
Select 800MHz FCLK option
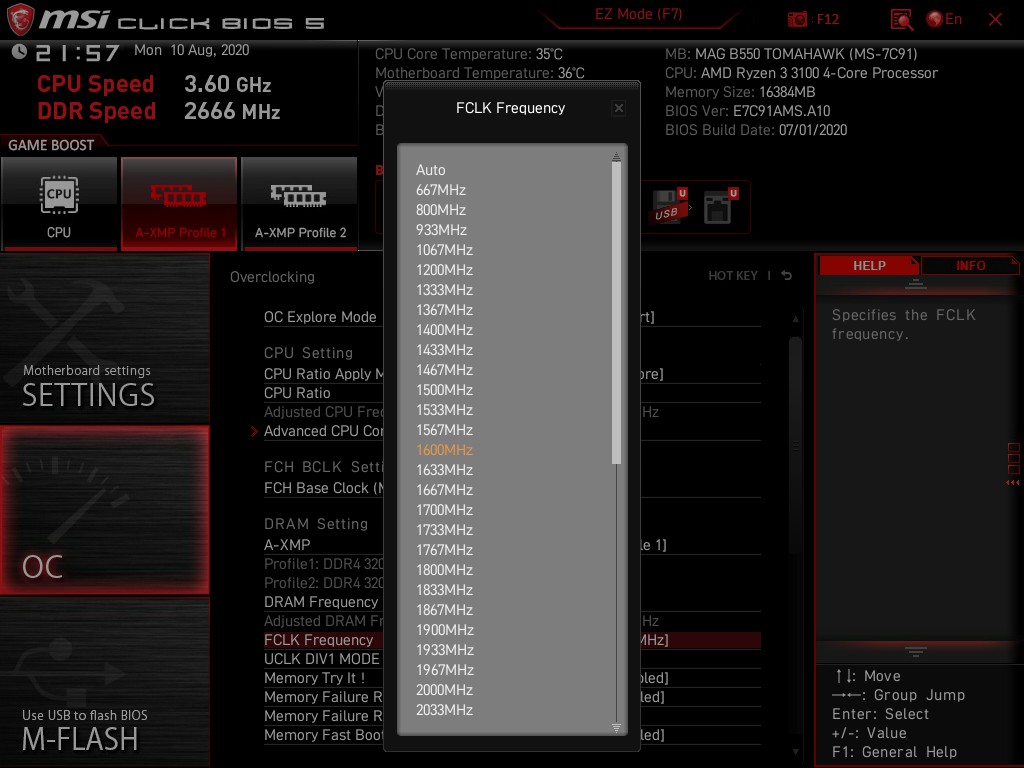(x=441, y=210)
